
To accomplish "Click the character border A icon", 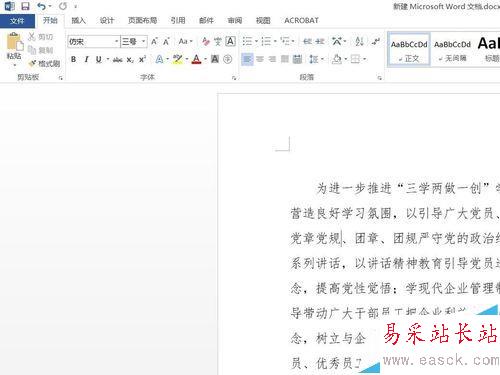I will click(x=230, y=42).
